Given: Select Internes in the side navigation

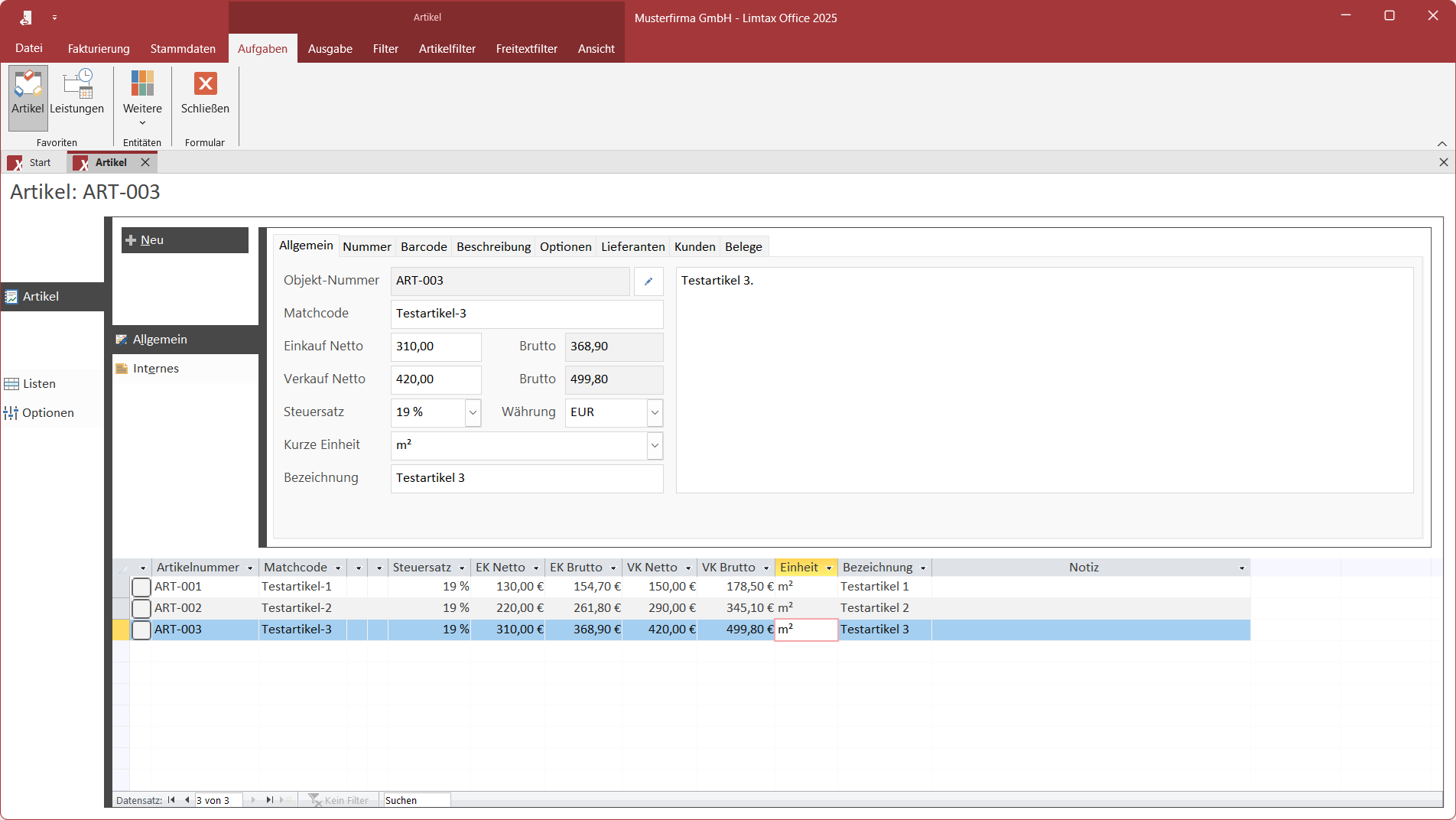Looking at the screenshot, I should (155, 369).
